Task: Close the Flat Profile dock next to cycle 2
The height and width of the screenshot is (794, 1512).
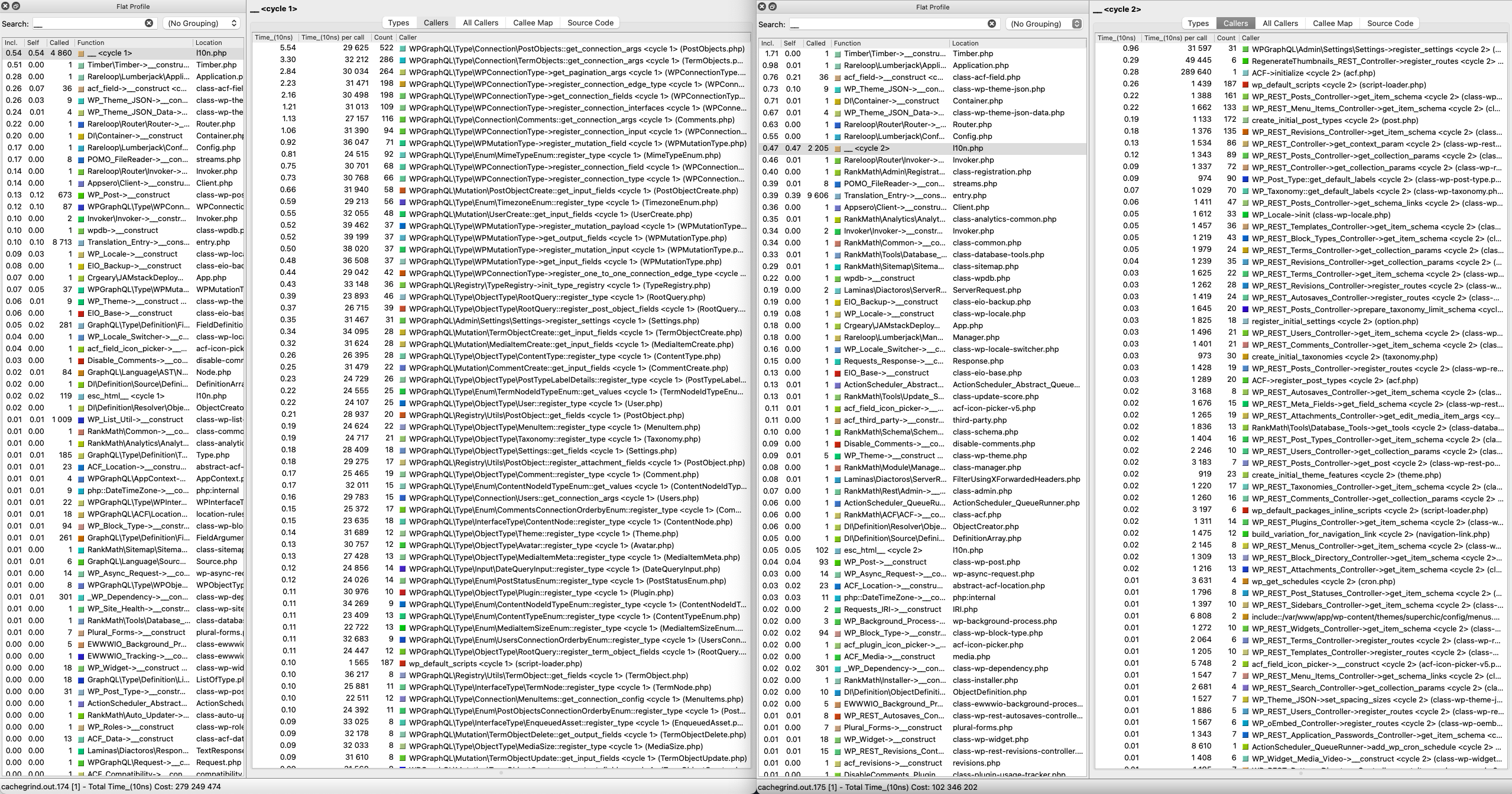Action: [762, 7]
